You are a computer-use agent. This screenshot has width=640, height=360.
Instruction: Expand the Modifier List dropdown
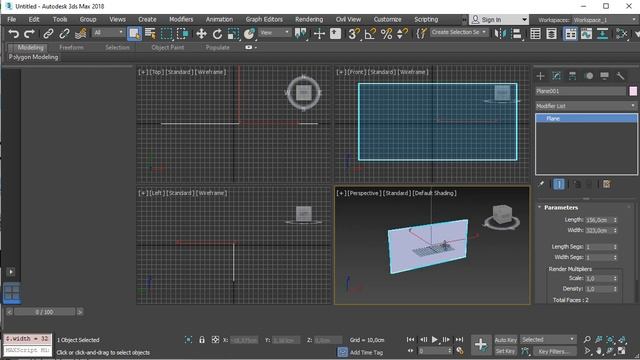586,106
